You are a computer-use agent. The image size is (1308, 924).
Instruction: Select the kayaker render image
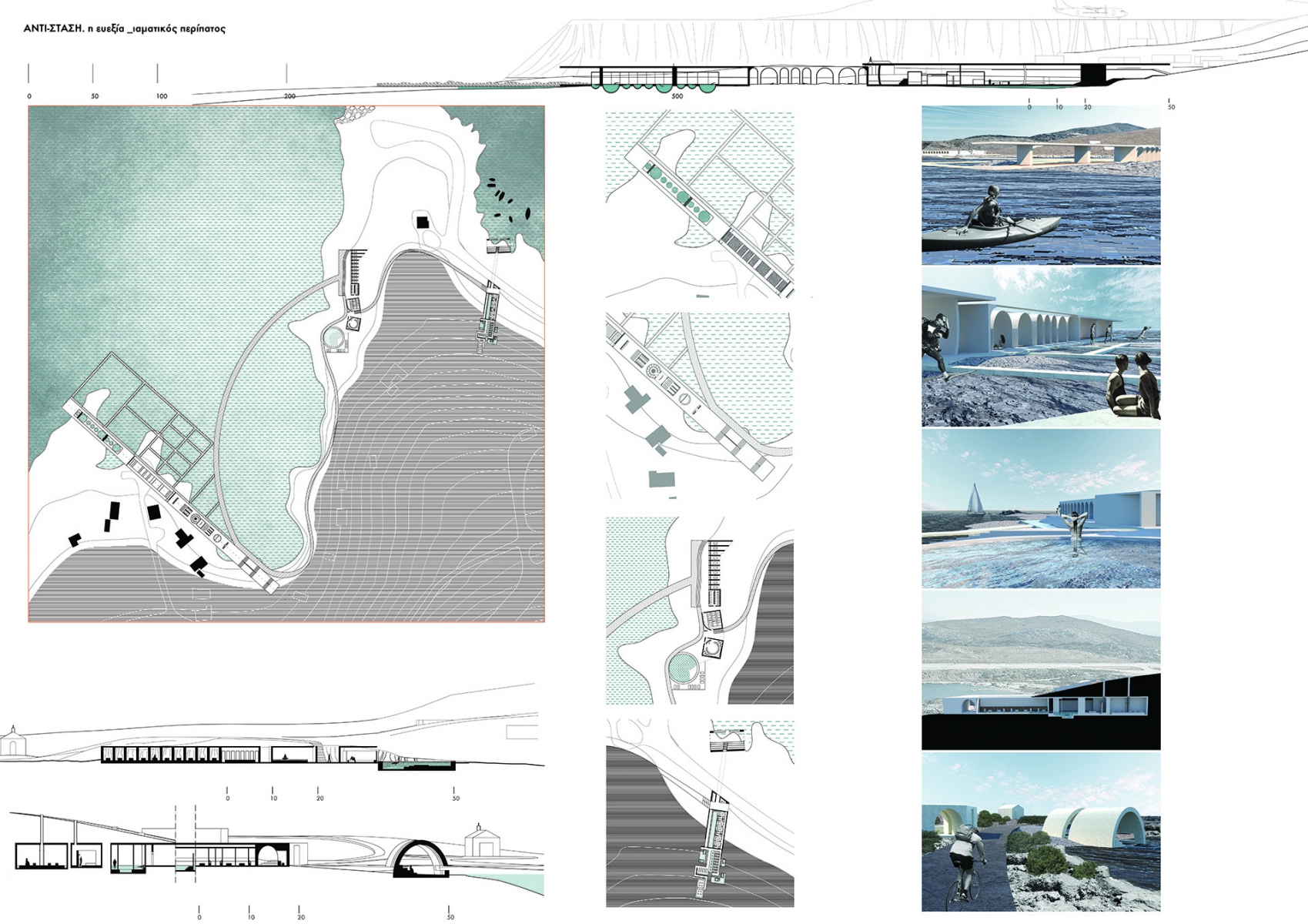(1041, 185)
